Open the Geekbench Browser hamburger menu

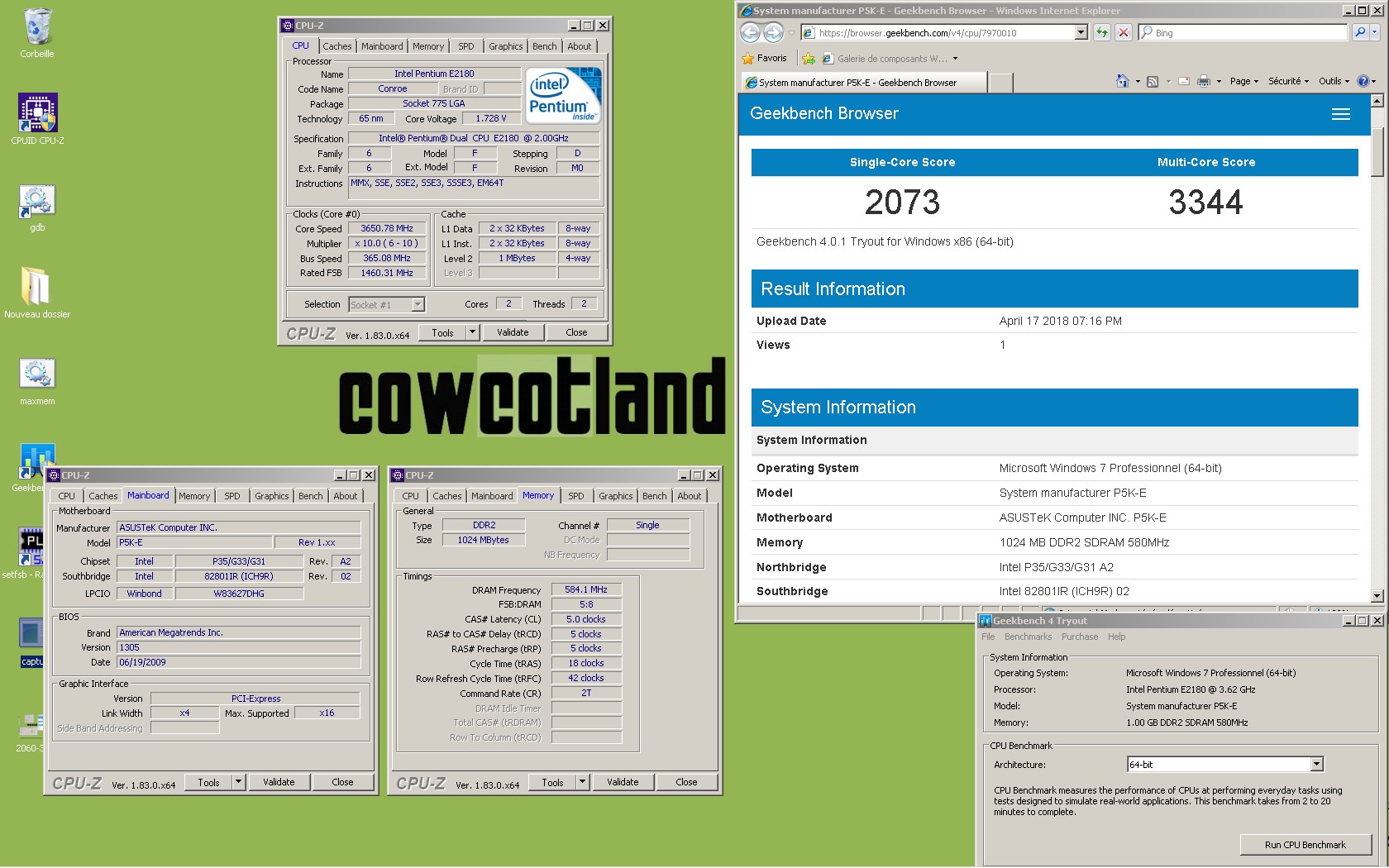click(x=1341, y=114)
